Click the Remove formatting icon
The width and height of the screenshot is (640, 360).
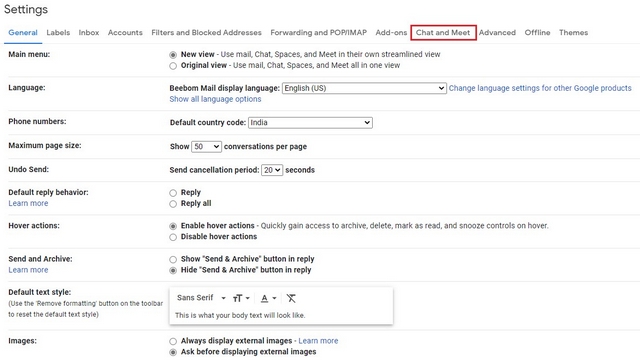click(291, 298)
